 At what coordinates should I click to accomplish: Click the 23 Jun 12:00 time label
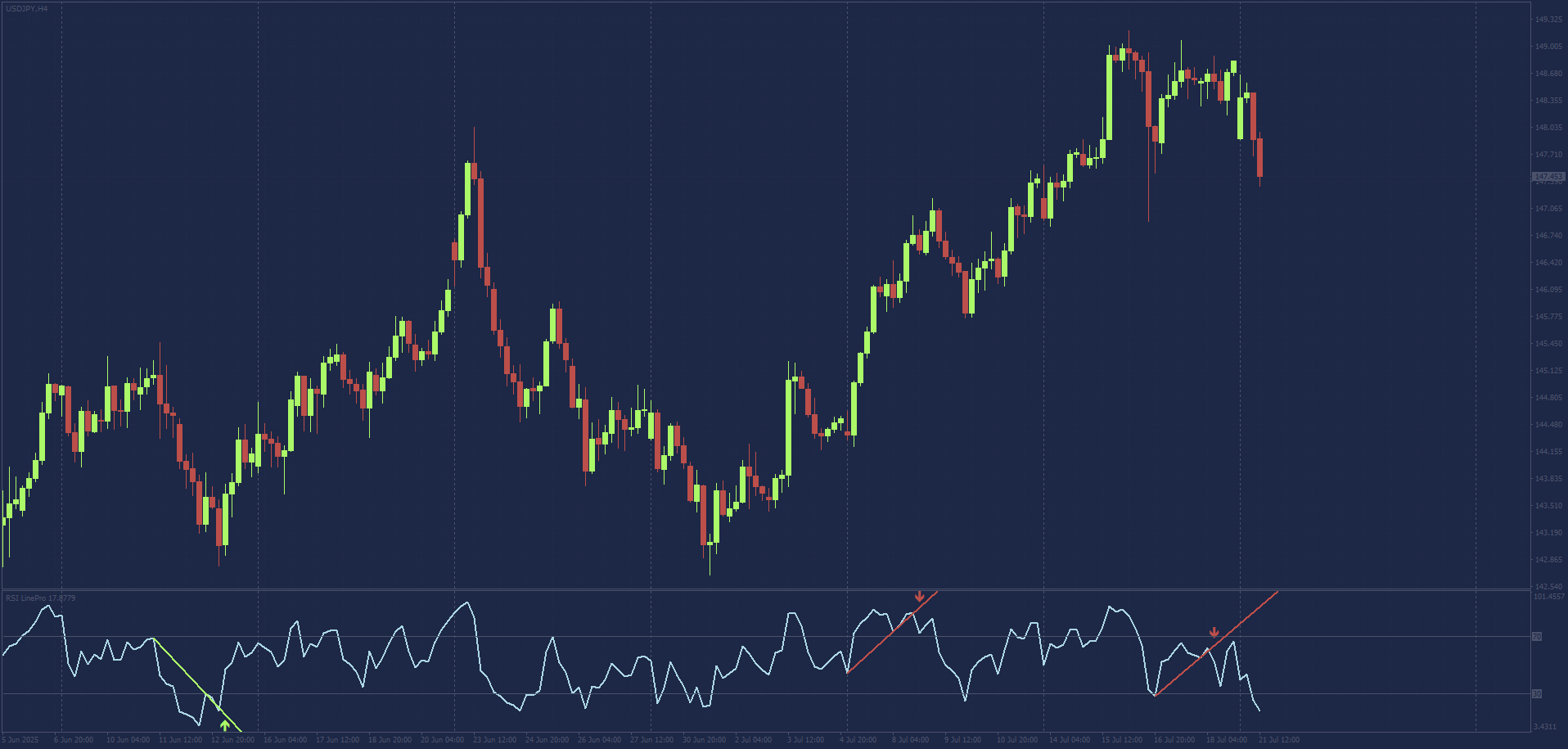point(494,740)
